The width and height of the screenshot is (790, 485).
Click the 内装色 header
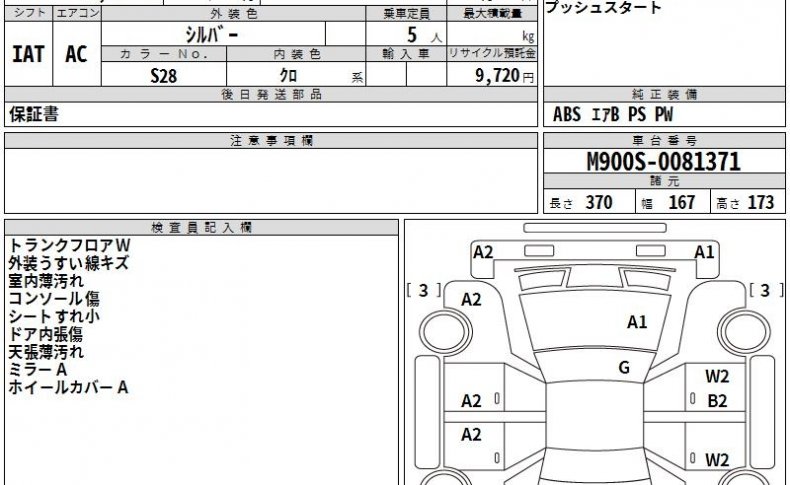(x=296, y=54)
